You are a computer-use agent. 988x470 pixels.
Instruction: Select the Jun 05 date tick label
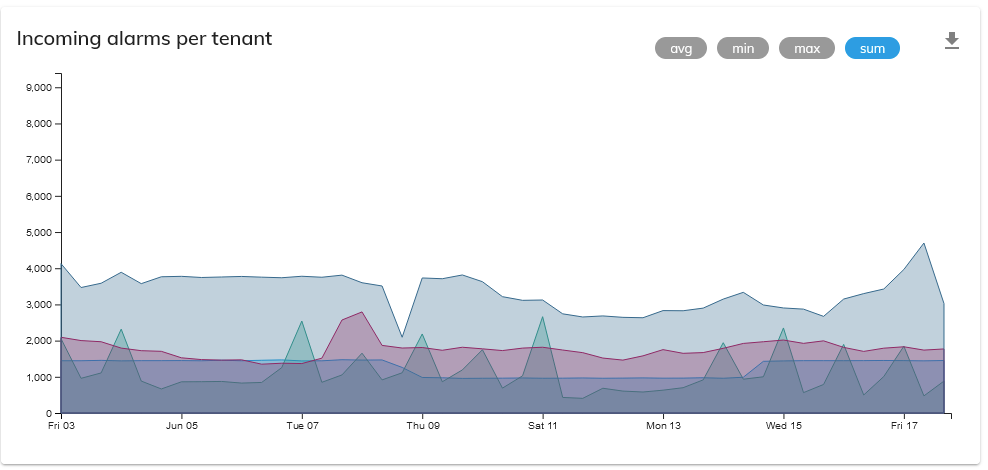click(181, 425)
